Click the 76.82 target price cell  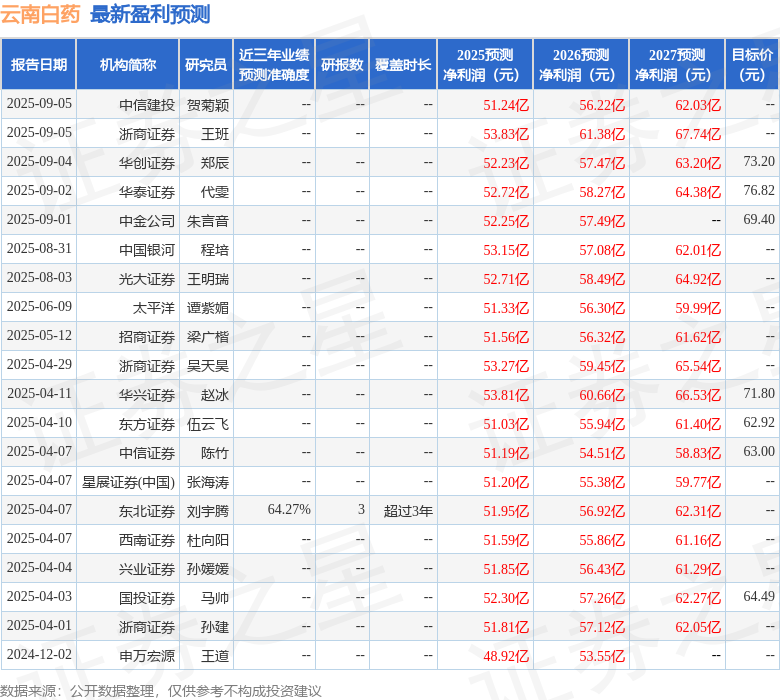point(759,191)
